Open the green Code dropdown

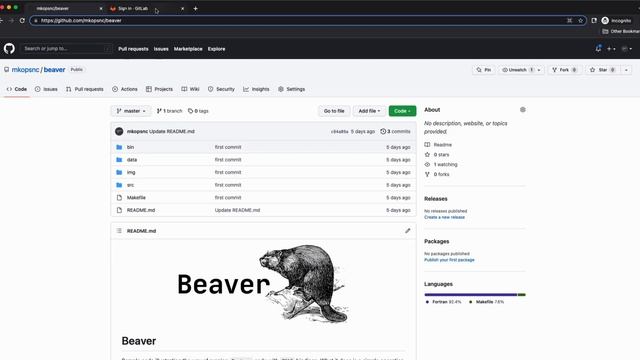(402, 111)
